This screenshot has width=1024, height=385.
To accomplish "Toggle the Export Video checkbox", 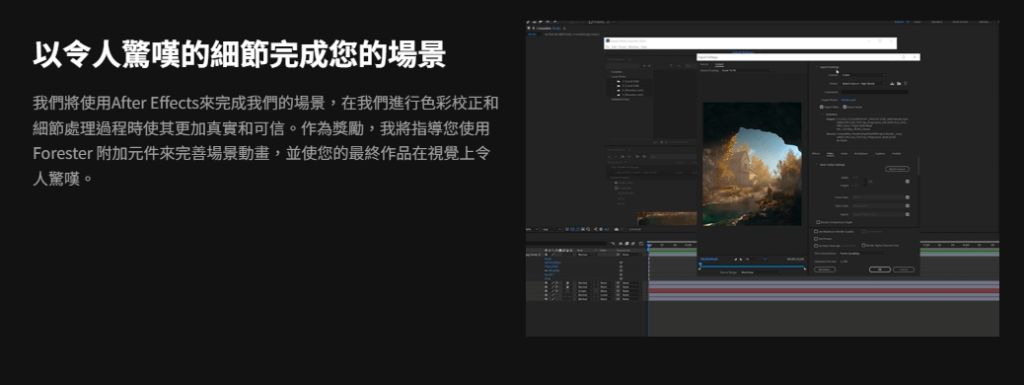I will click(822, 106).
